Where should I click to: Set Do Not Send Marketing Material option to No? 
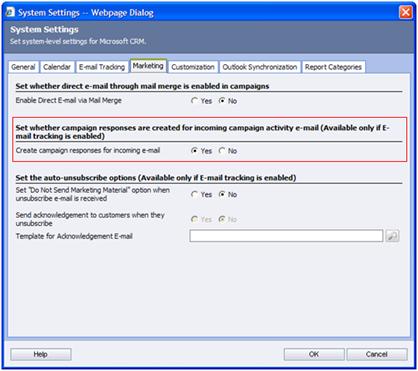point(222,194)
